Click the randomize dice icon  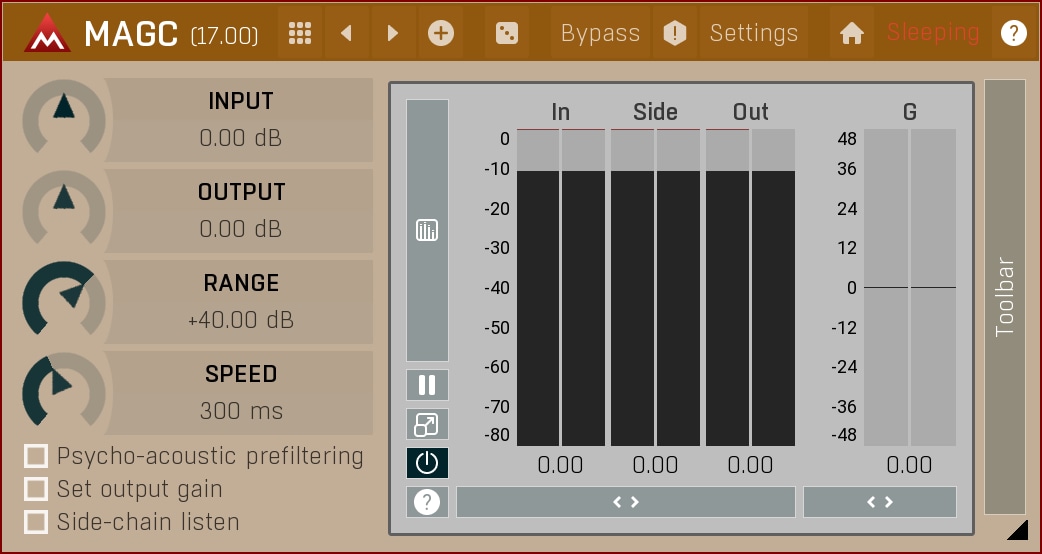pyautogui.click(x=507, y=33)
